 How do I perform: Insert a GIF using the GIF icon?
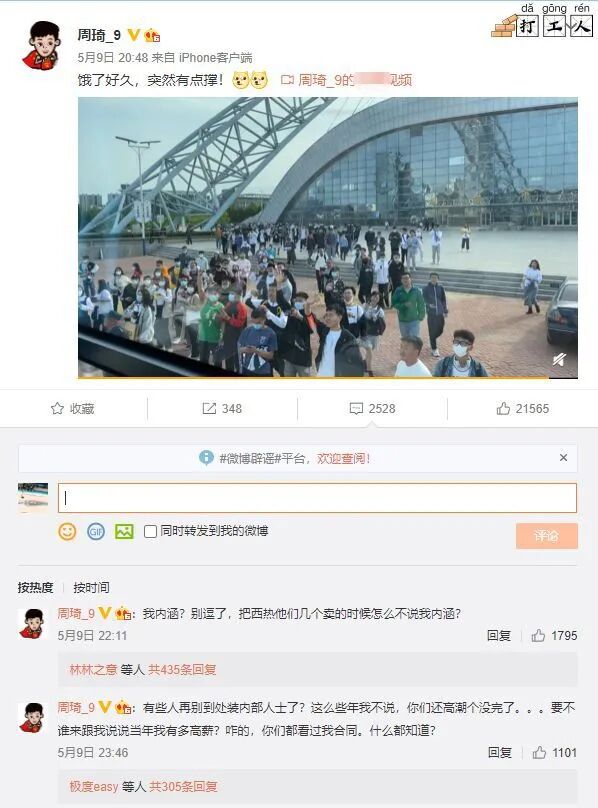[96, 531]
